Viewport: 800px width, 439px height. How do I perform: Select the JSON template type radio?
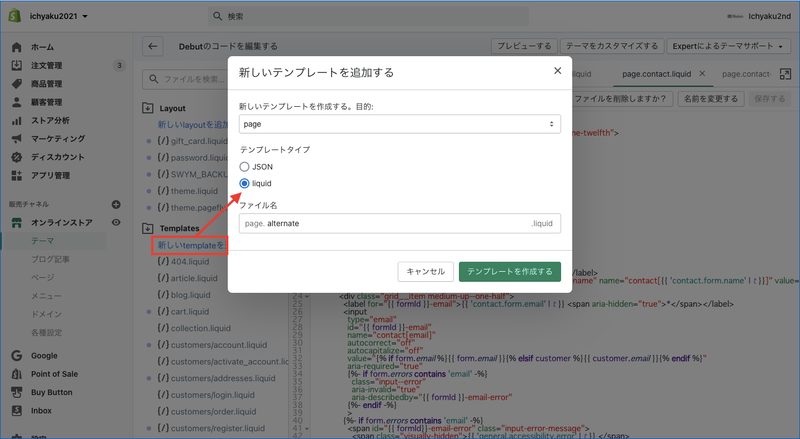[x=244, y=167]
